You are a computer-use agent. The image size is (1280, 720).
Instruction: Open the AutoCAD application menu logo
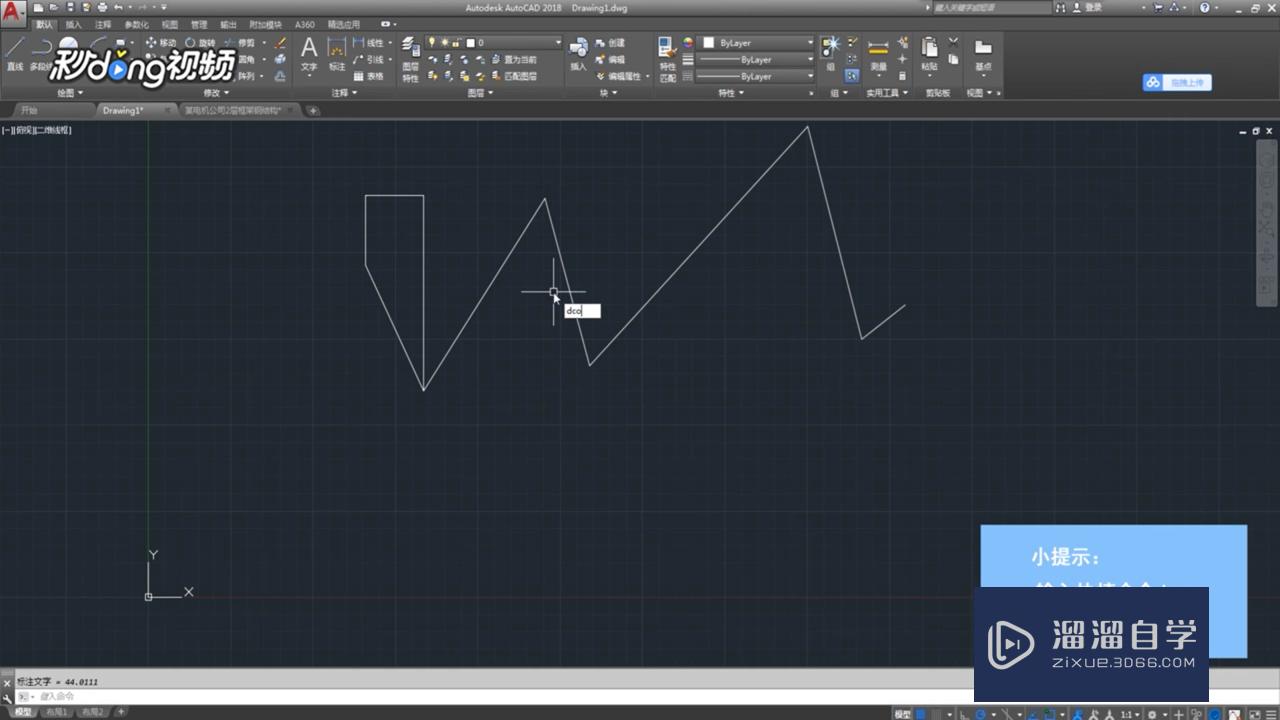[x=14, y=14]
